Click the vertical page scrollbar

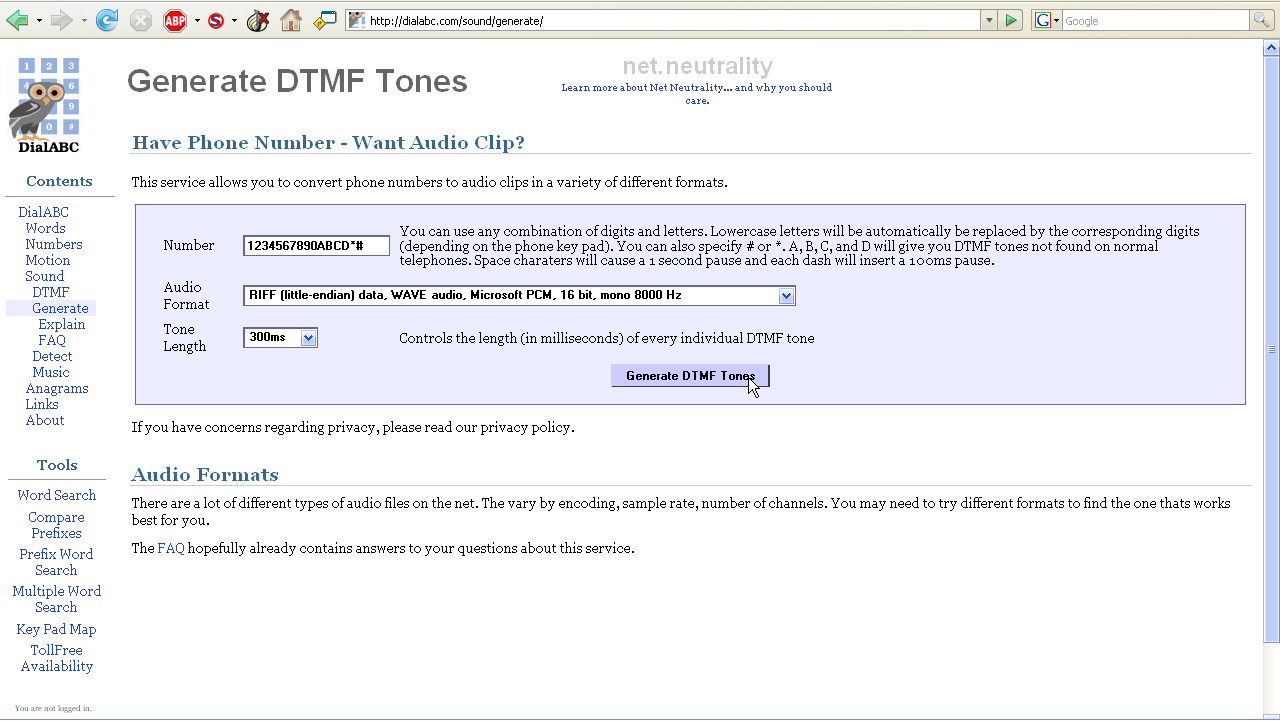point(1272,349)
